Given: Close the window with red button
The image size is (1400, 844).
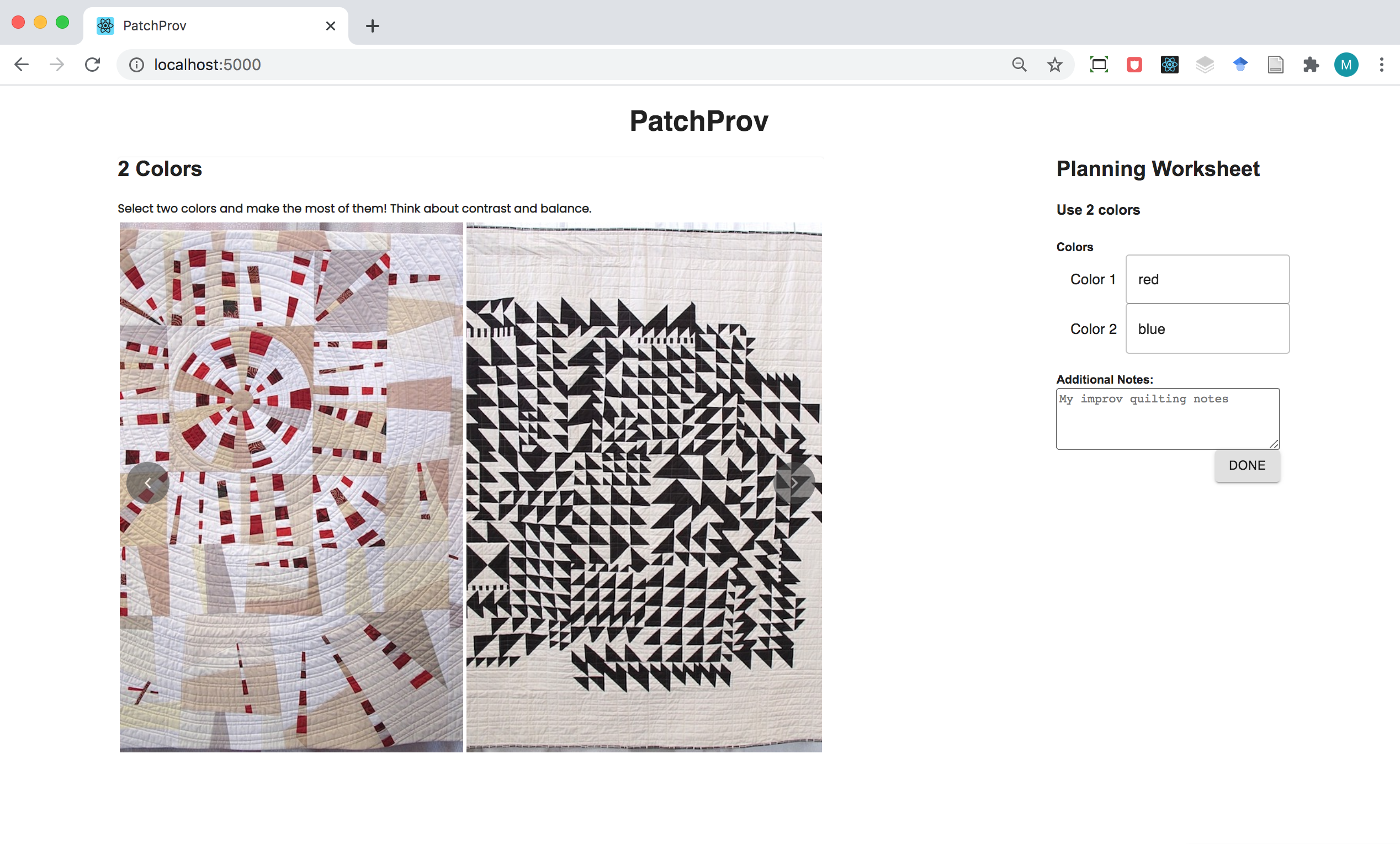Looking at the screenshot, I should tap(18, 22).
